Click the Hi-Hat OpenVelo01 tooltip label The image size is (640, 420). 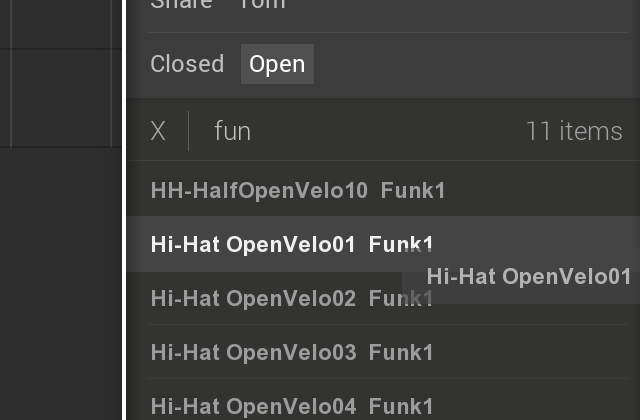pos(529,276)
